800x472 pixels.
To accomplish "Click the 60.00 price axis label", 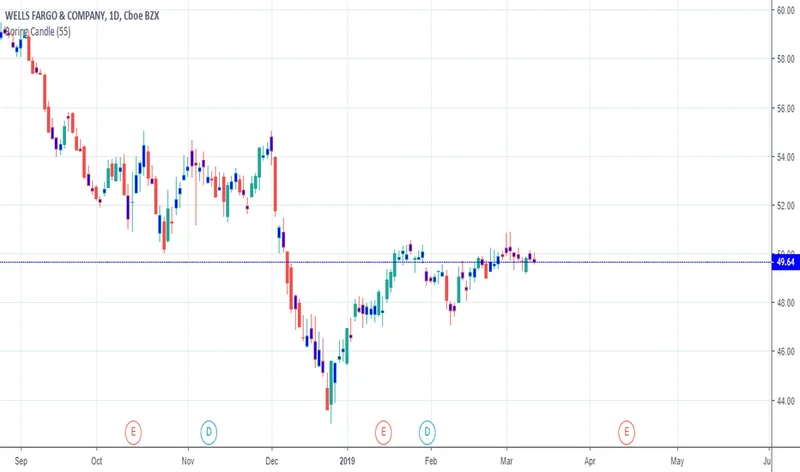I will [785, 10].
